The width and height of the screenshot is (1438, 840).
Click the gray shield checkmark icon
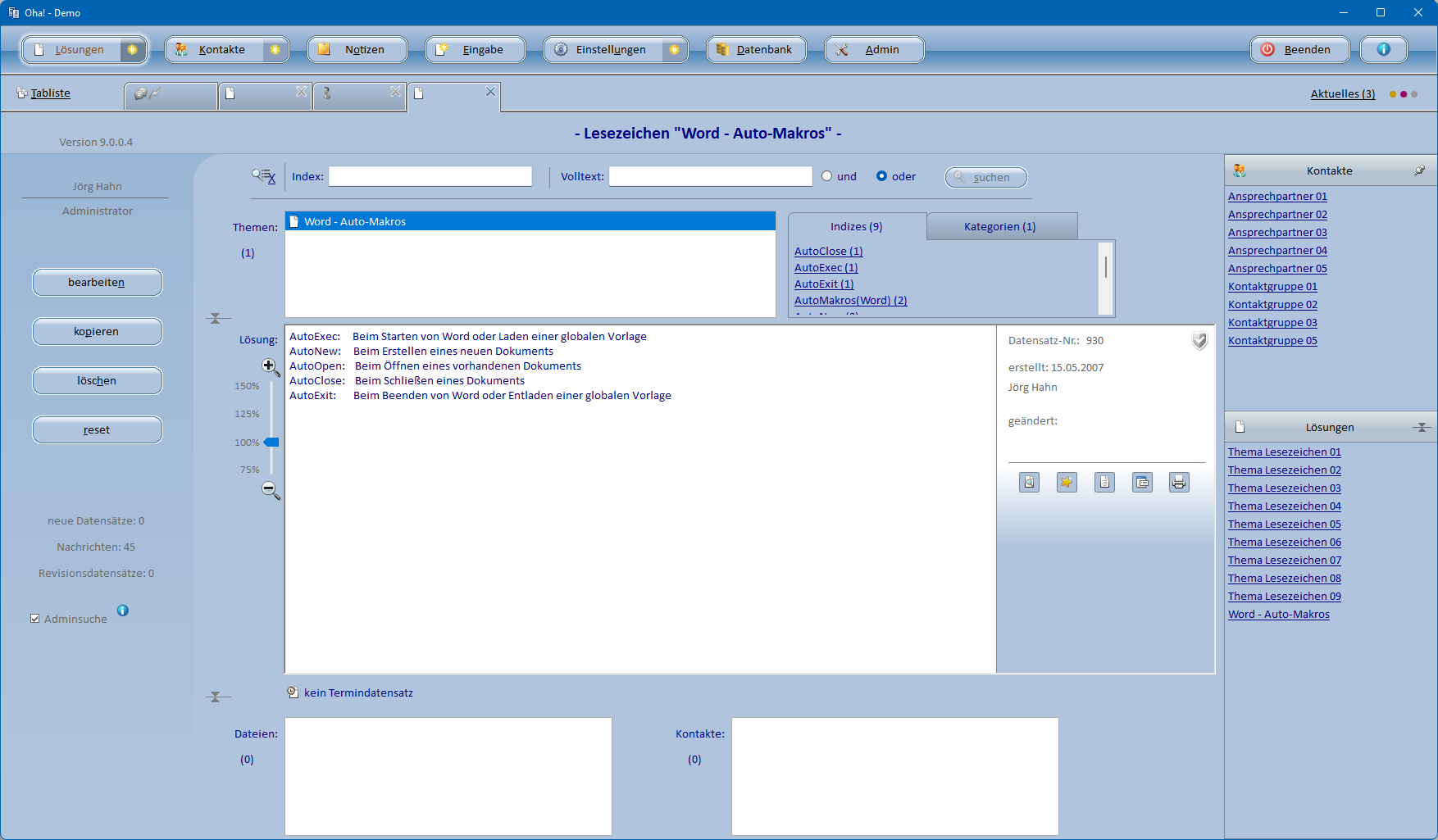click(x=1199, y=341)
